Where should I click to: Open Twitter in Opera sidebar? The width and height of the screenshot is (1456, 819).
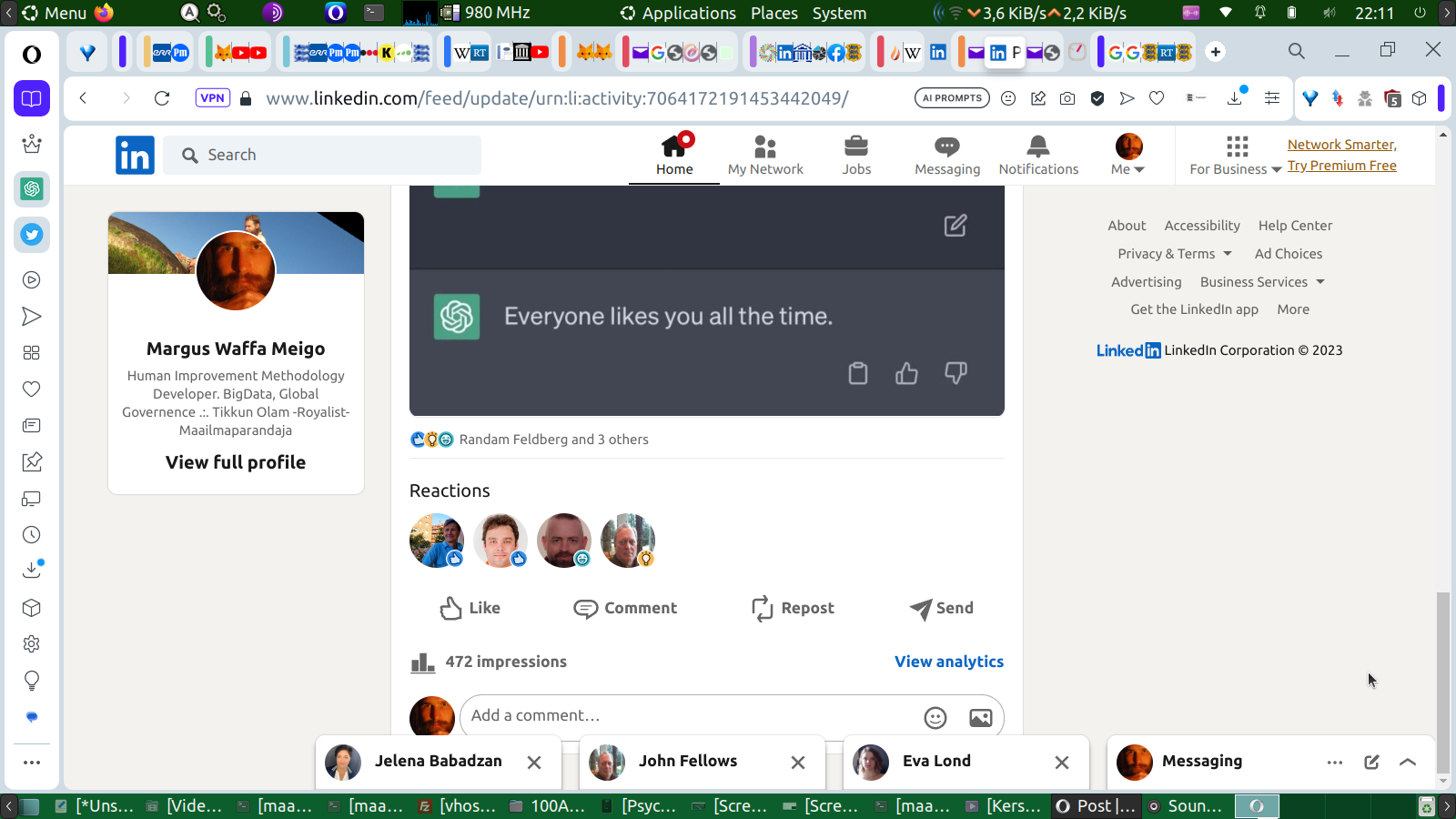[x=32, y=235]
